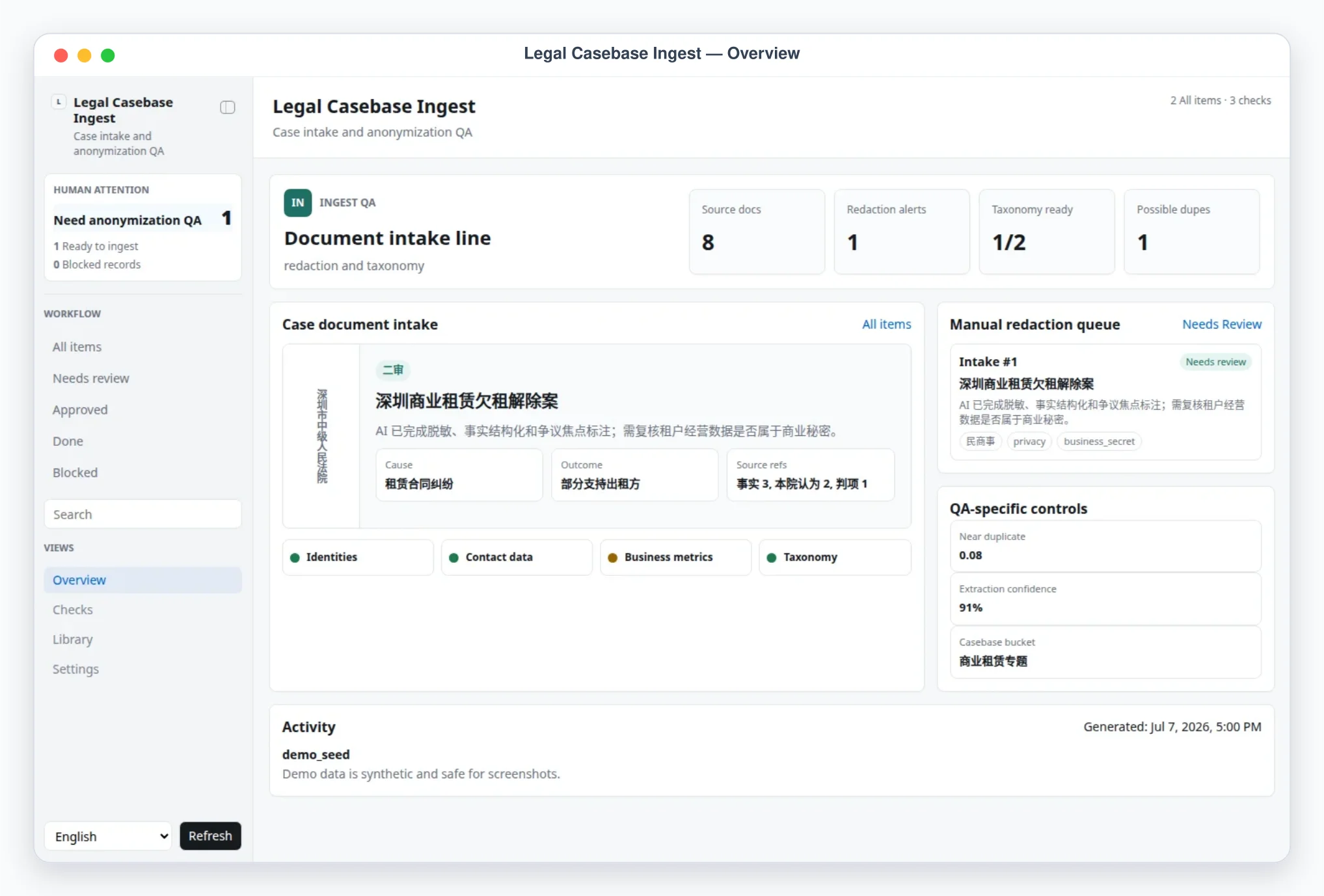Click the AI summary sentence in the intake card
Viewport: 1324px width, 896px height.
608,431
